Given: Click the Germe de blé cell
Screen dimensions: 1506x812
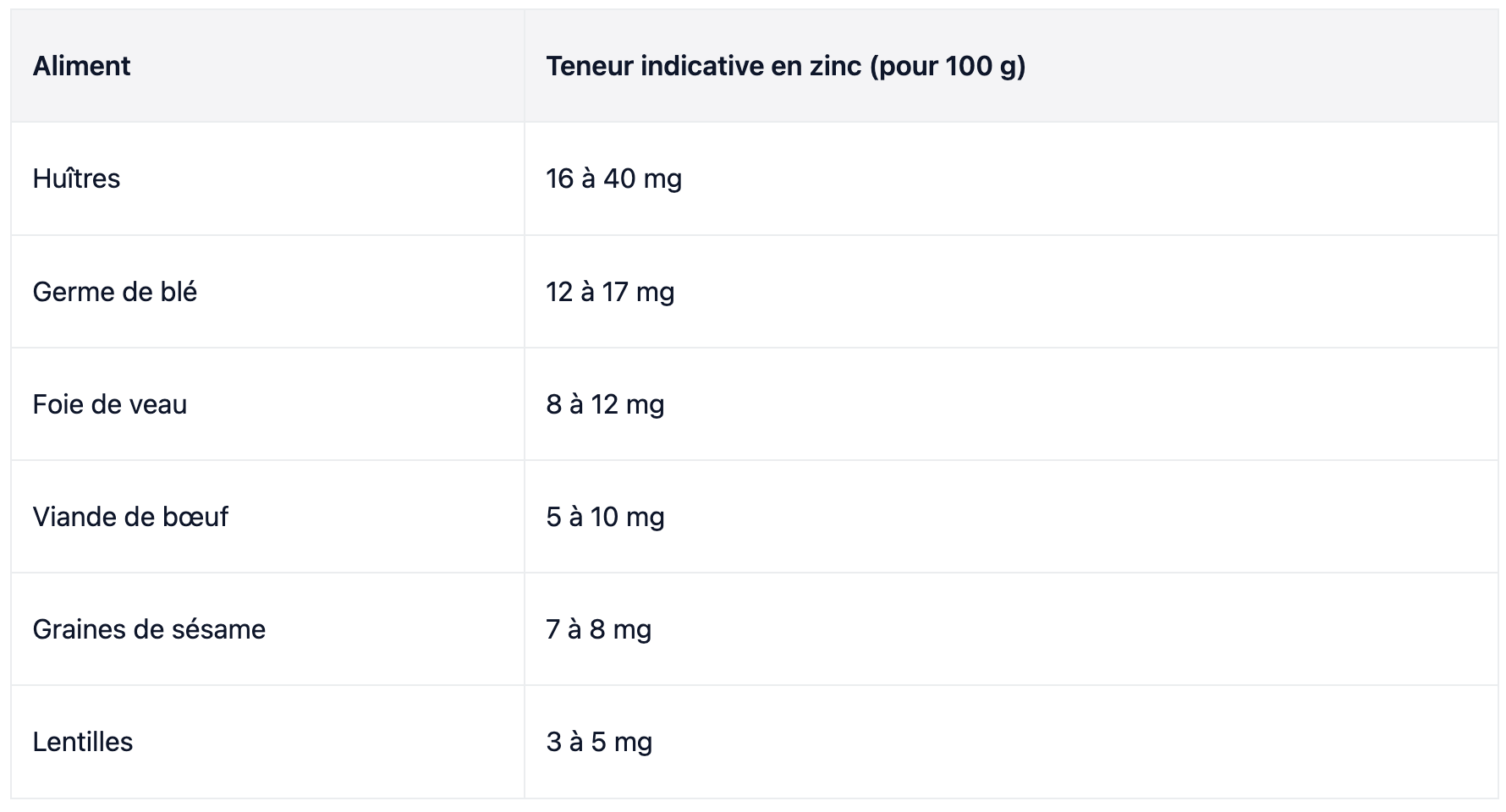Looking at the screenshot, I should (x=267, y=292).
